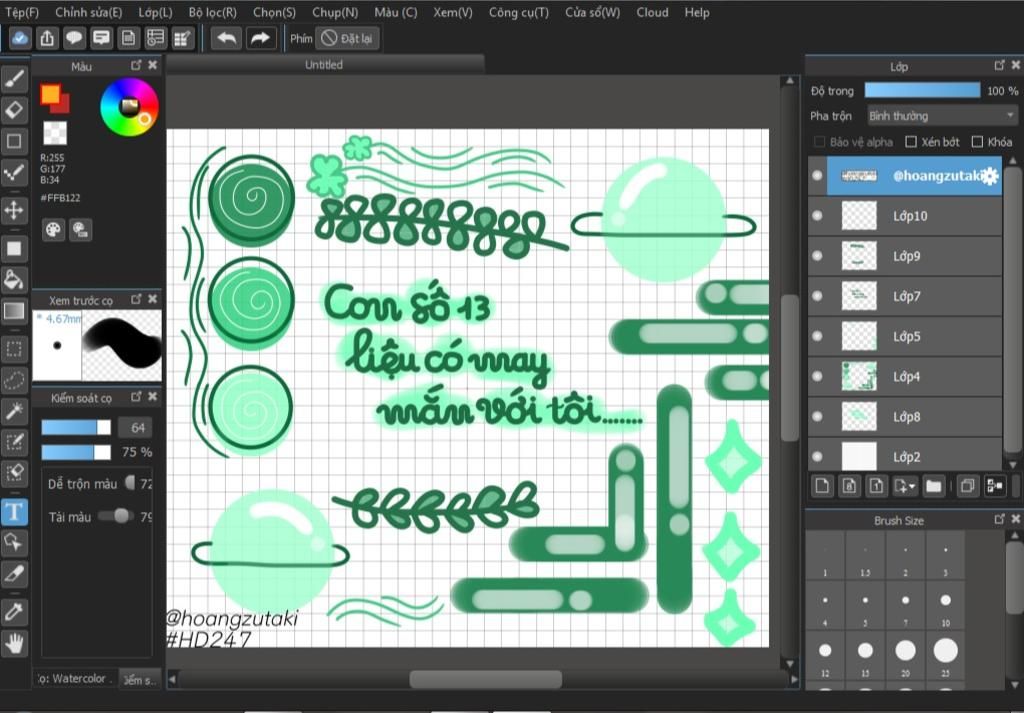Click the orange foreground color swatch
This screenshot has width=1024, height=713.
pyautogui.click(x=50, y=94)
